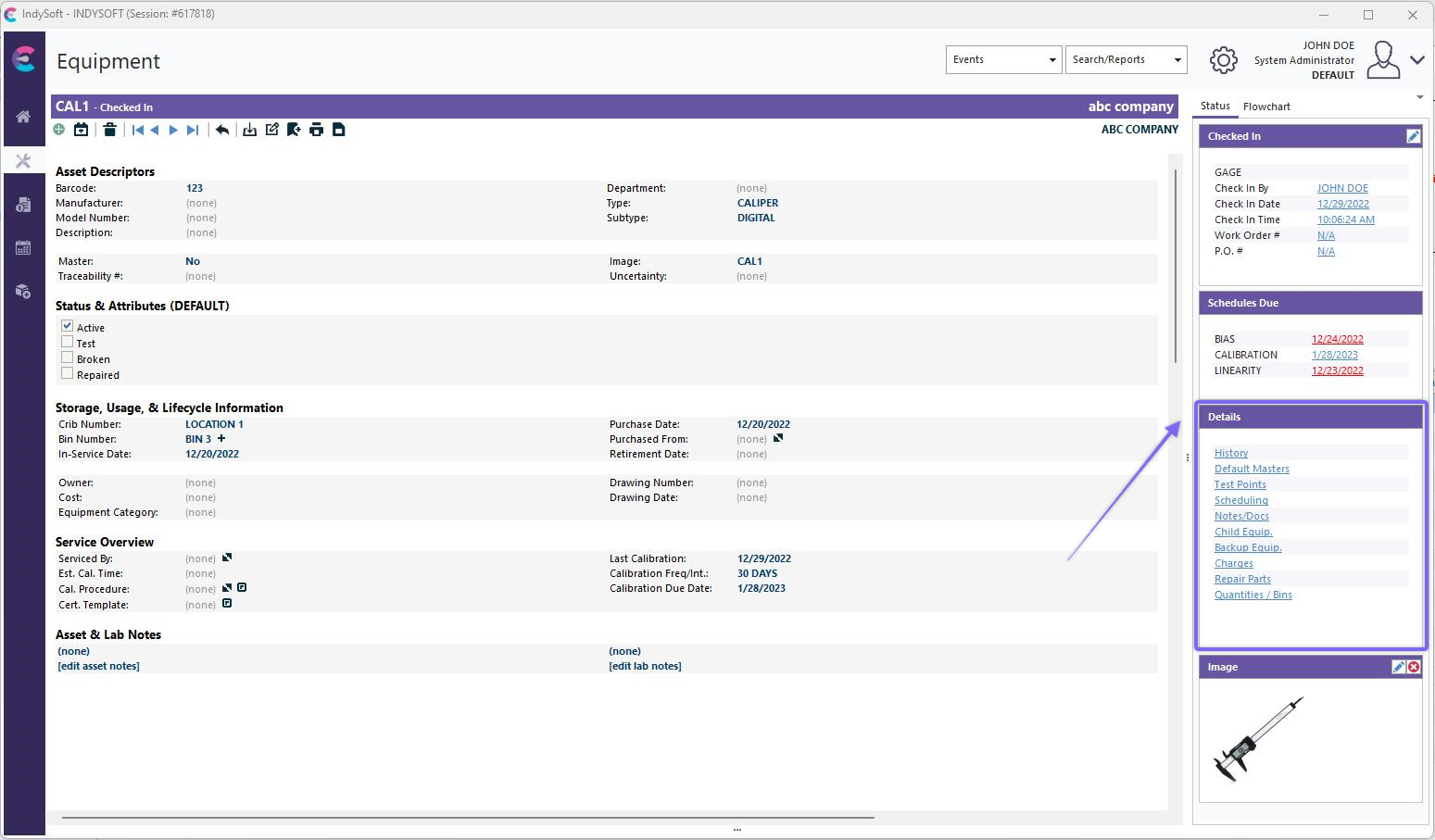The height and width of the screenshot is (840, 1435).
Task: Tick the Repaired checkbox
Action: pyautogui.click(x=67, y=373)
